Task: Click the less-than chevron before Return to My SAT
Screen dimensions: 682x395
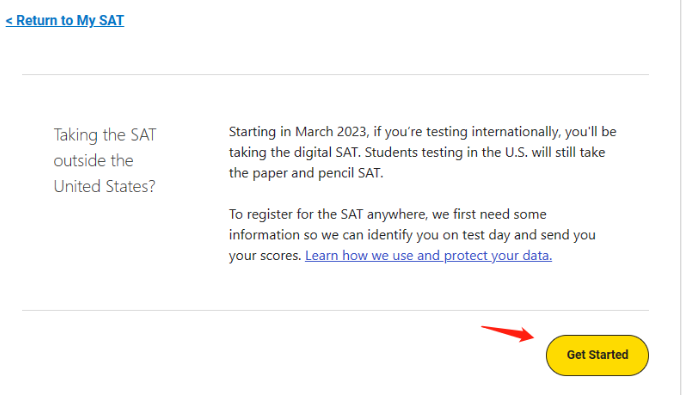Action: [x=9, y=20]
